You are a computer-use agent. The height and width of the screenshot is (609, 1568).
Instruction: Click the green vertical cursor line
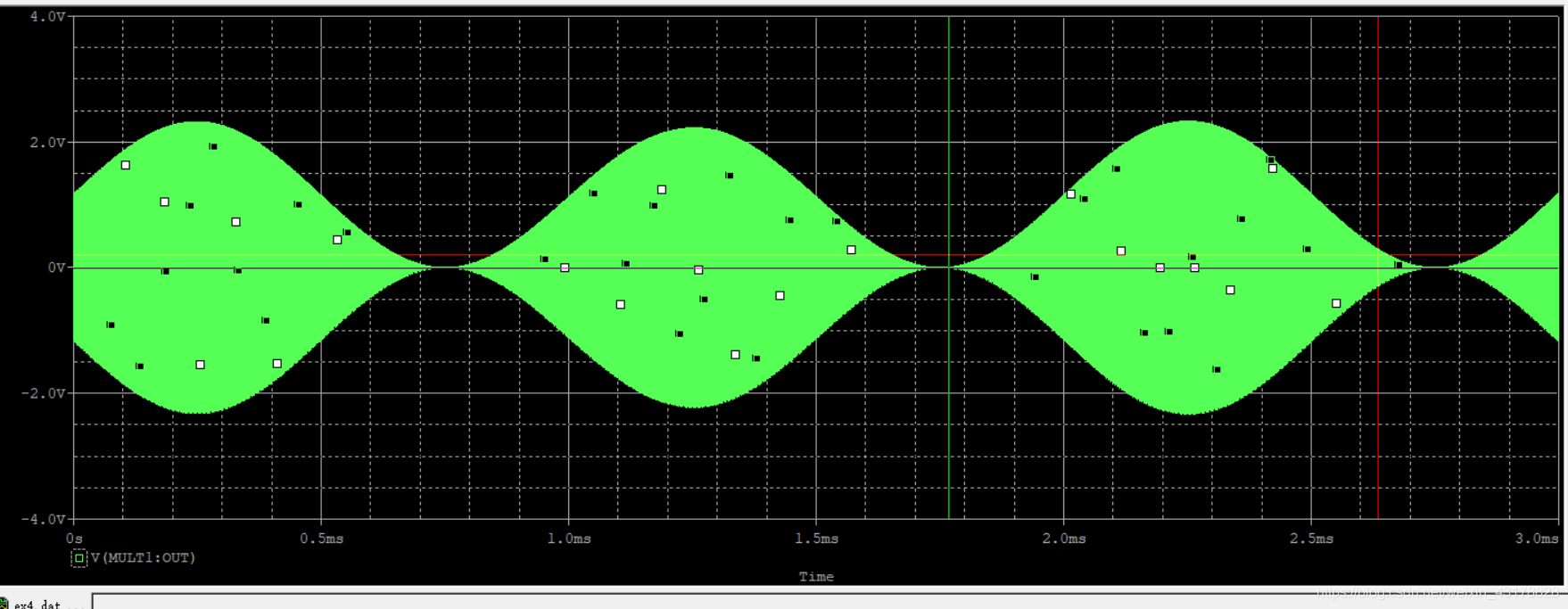949,267
